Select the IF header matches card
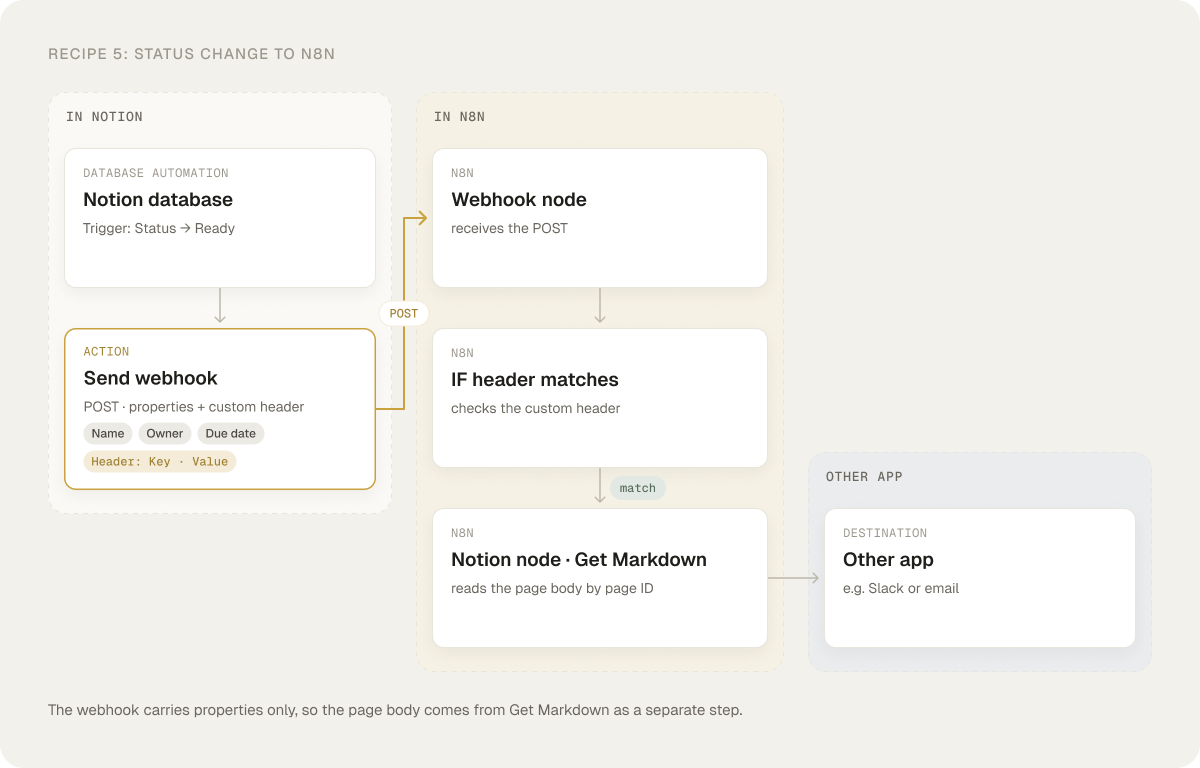The image size is (1200, 768). (600, 398)
